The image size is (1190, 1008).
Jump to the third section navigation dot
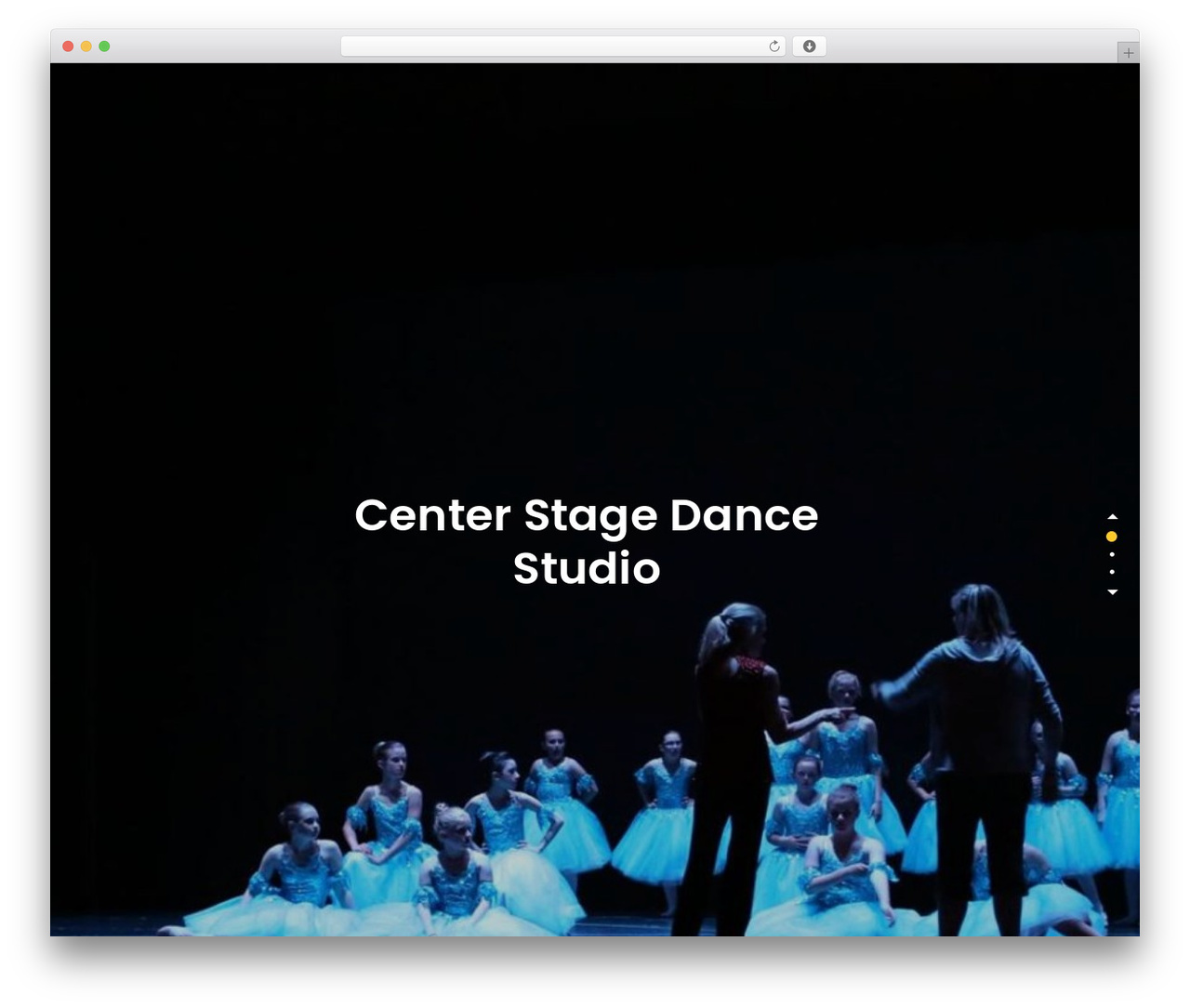(x=1112, y=572)
